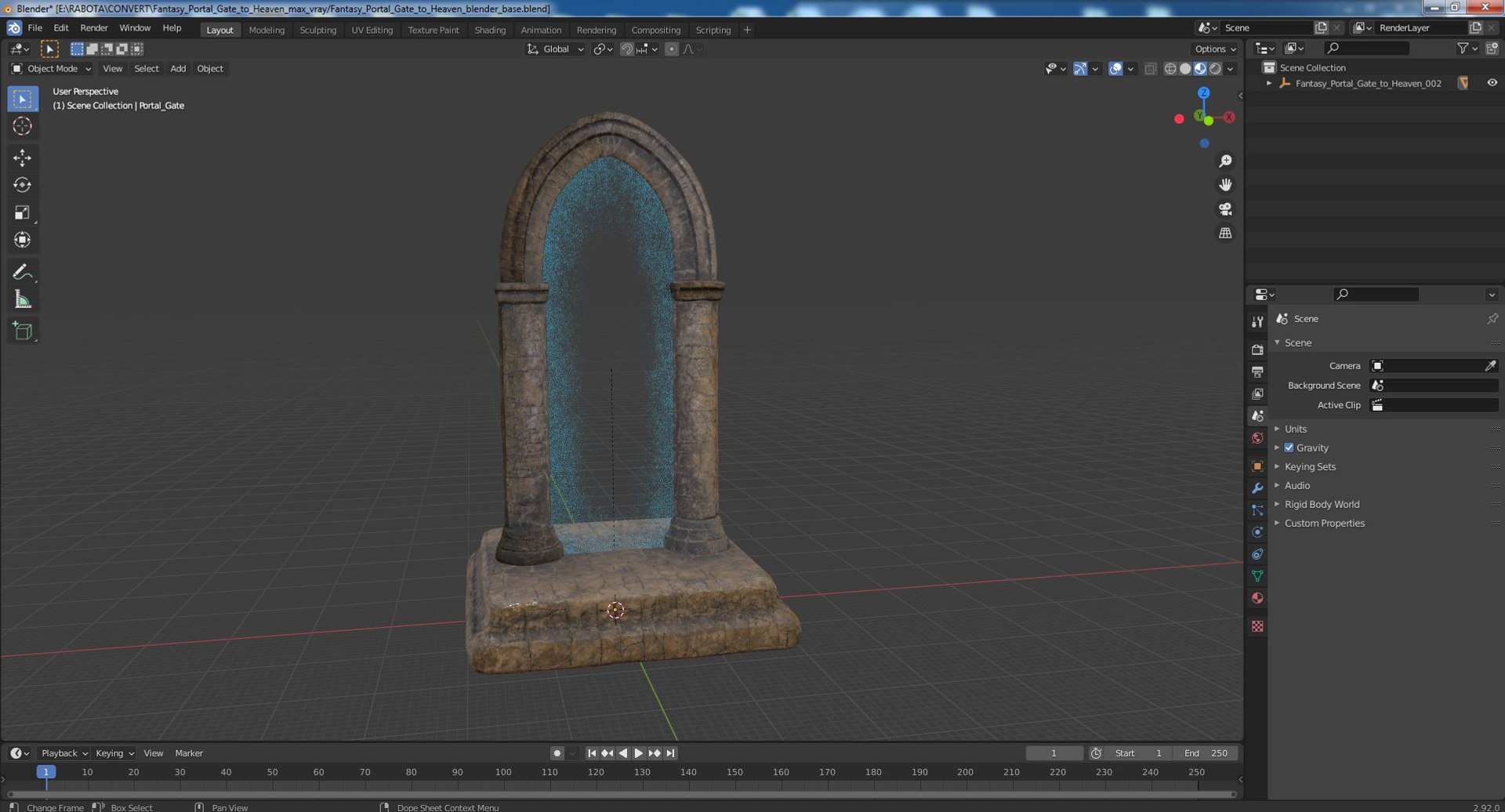Toggle show gizmo button

(x=1080, y=69)
